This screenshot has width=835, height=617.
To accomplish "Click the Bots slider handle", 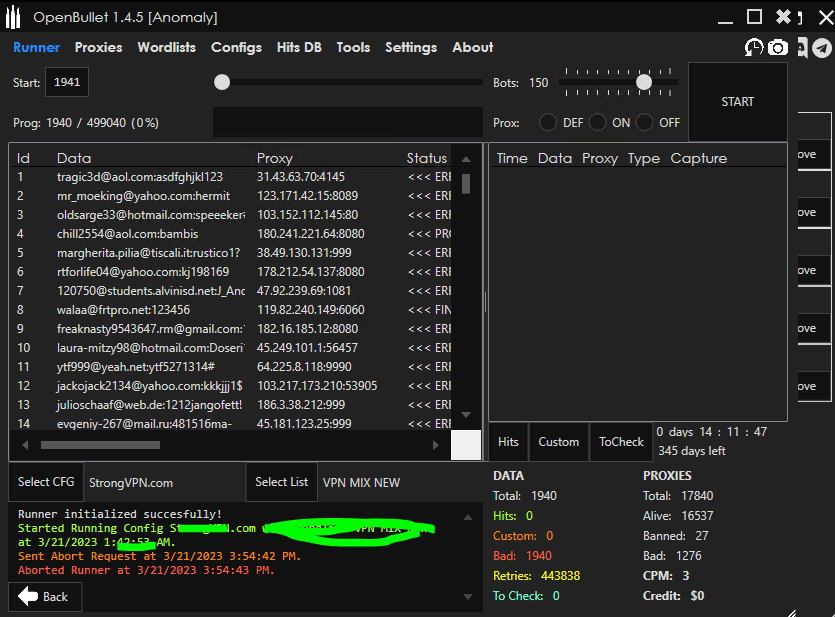I will [644, 82].
